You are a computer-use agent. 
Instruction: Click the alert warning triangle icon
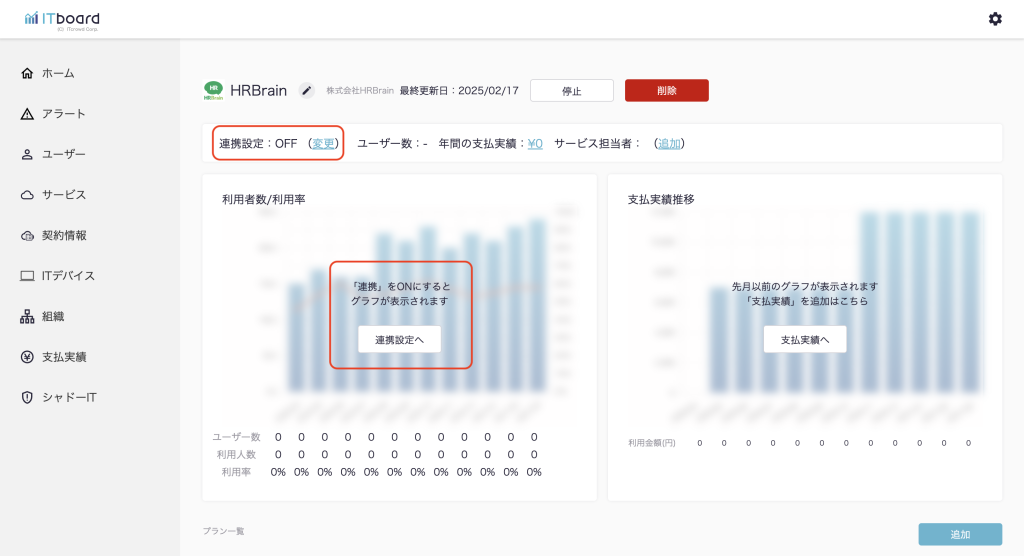point(27,114)
